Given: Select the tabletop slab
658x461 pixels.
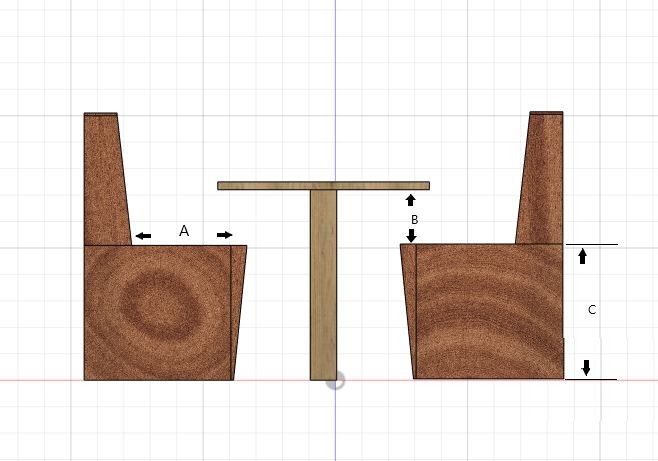Looking at the screenshot, I should [x=324, y=186].
